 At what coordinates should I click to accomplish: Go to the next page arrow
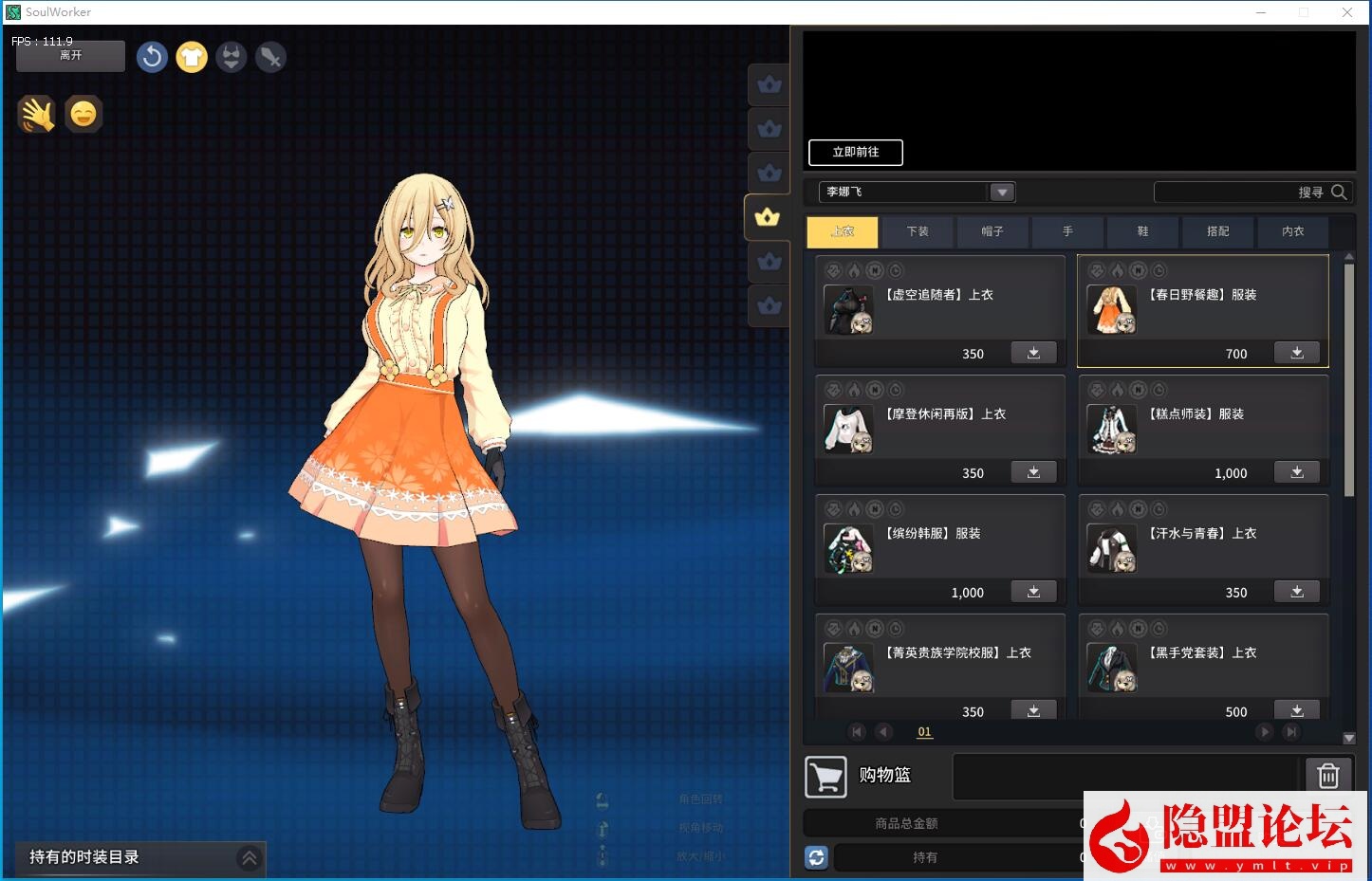click(1264, 731)
